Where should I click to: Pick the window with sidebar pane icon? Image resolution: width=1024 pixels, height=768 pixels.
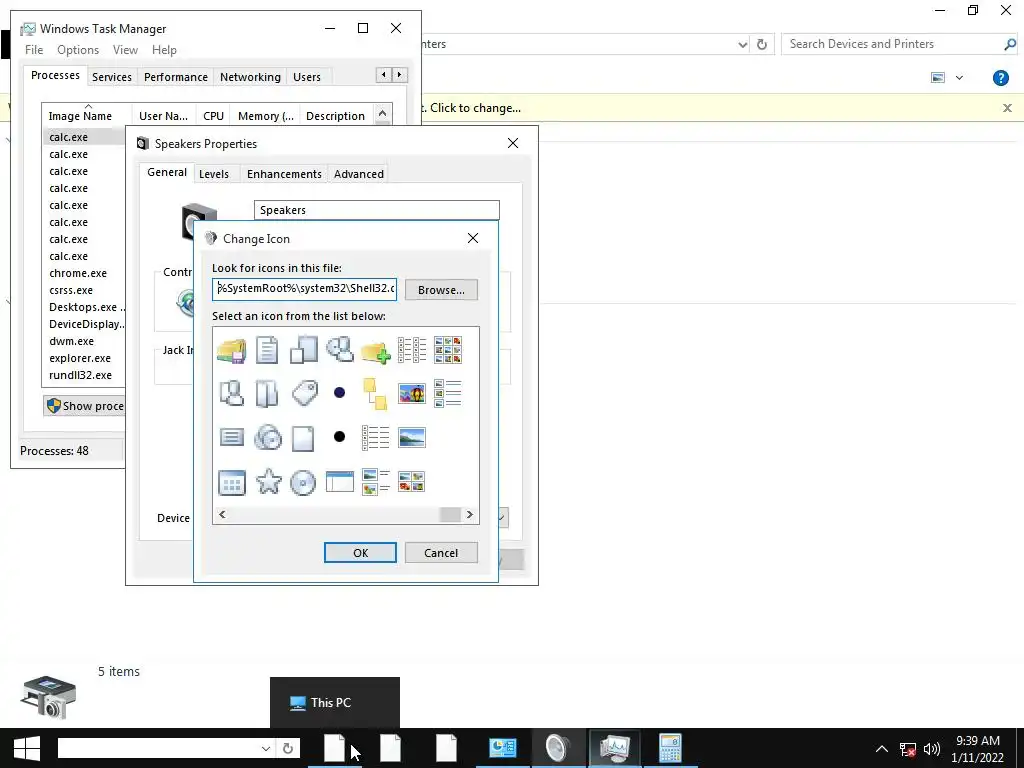pyautogui.click(x=340, y=481)
